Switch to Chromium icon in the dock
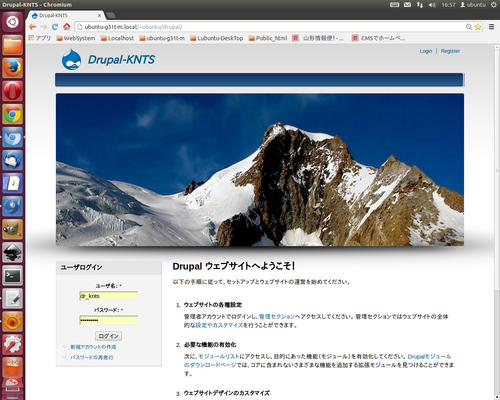The height and width of the screenshot is (400, 500). click(12, 137)
